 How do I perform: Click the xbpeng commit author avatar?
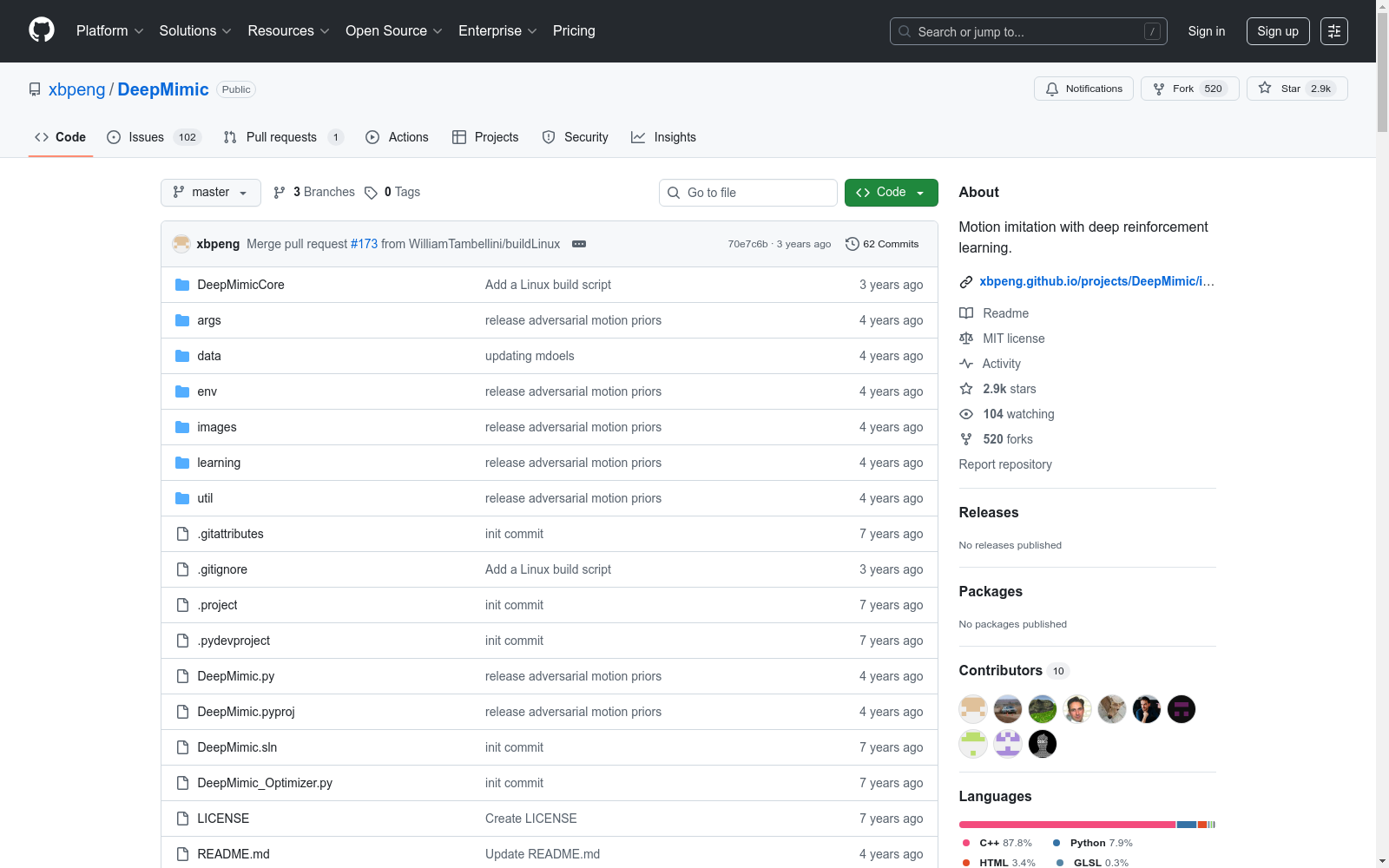(x=181, y=244)
